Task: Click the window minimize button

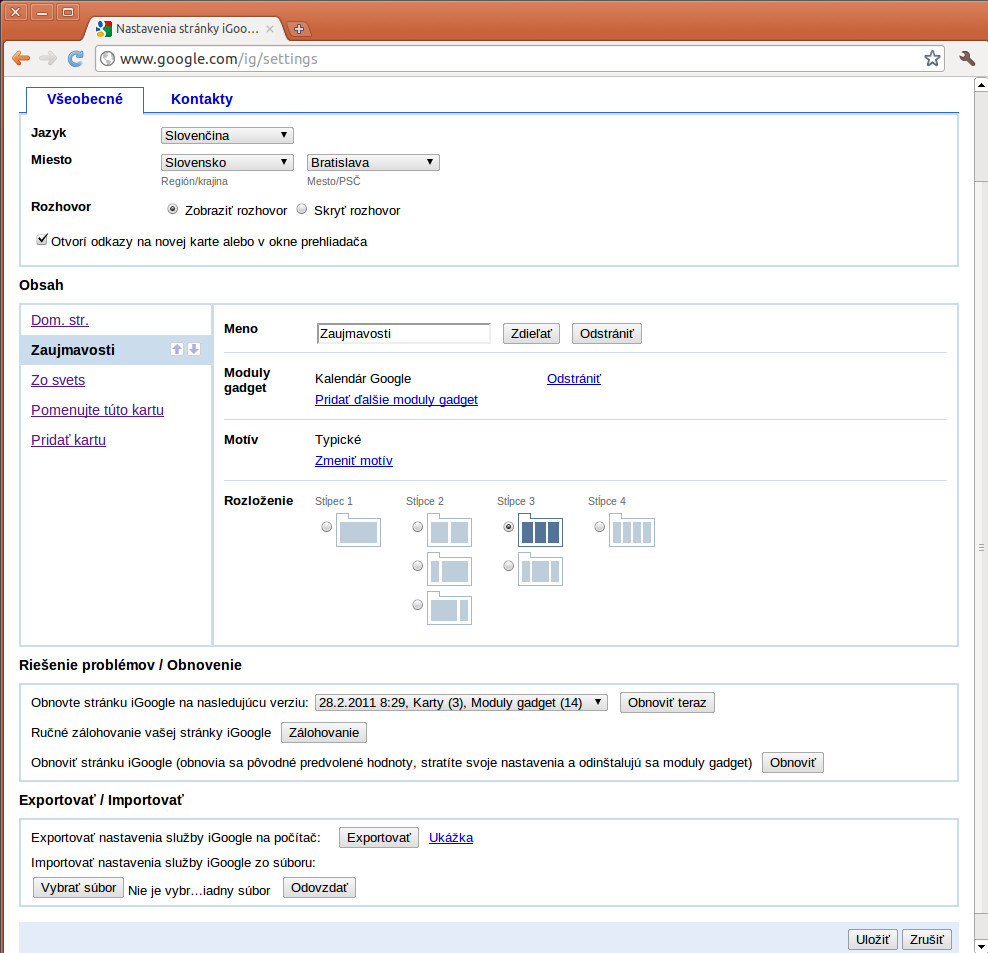Action: pos(42,12)
